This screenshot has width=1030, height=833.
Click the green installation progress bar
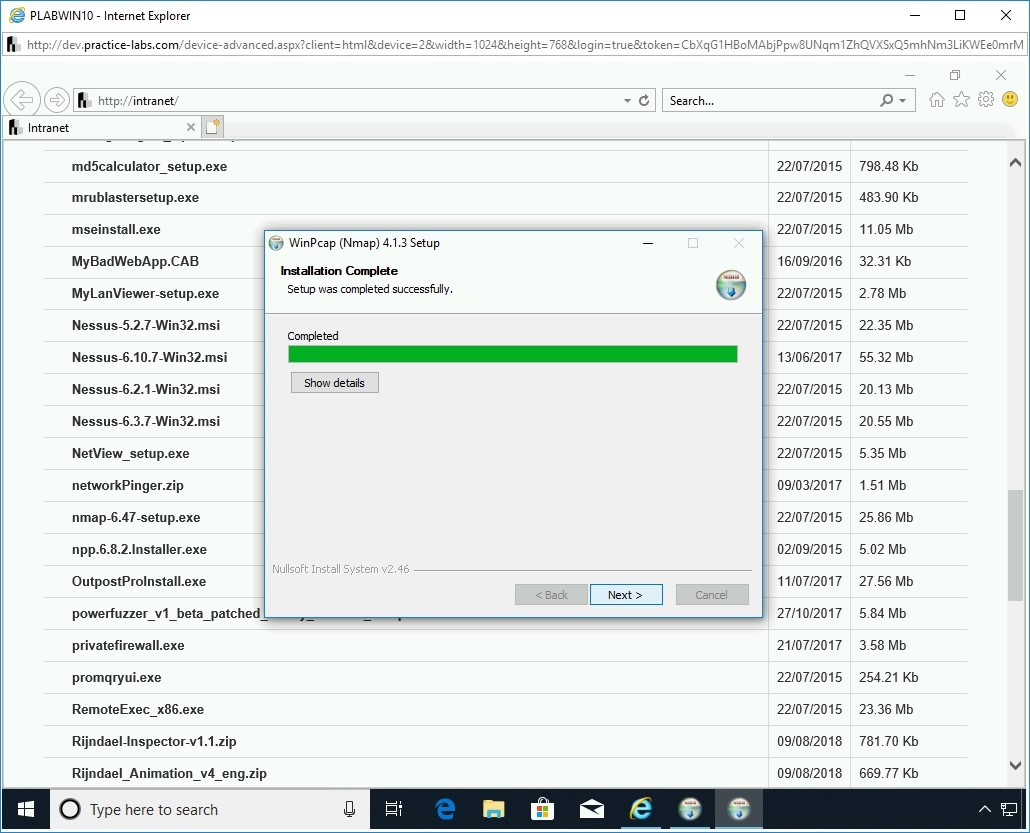click(512, 354)
